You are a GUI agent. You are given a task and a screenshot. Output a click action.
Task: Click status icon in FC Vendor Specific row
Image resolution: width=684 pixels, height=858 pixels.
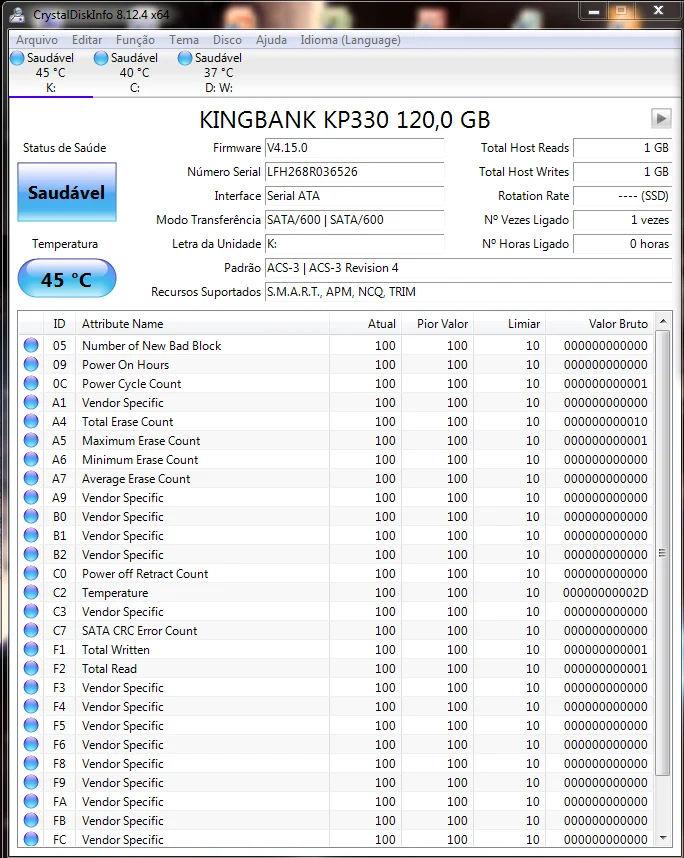point(31,839)
